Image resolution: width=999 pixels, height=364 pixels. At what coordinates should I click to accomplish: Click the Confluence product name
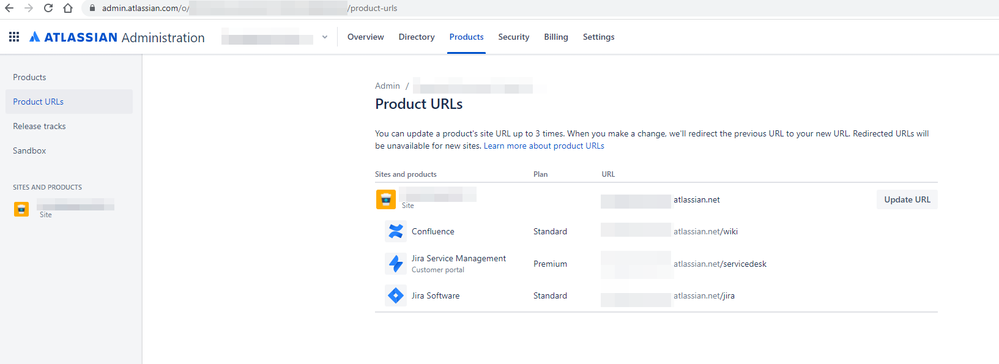[x=433, y=231]
